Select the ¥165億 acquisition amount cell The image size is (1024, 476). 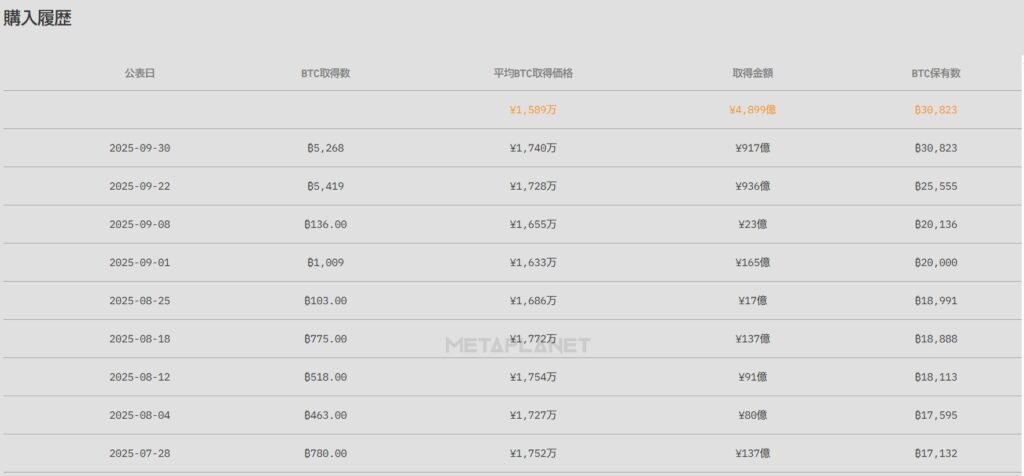click(752, 262)
